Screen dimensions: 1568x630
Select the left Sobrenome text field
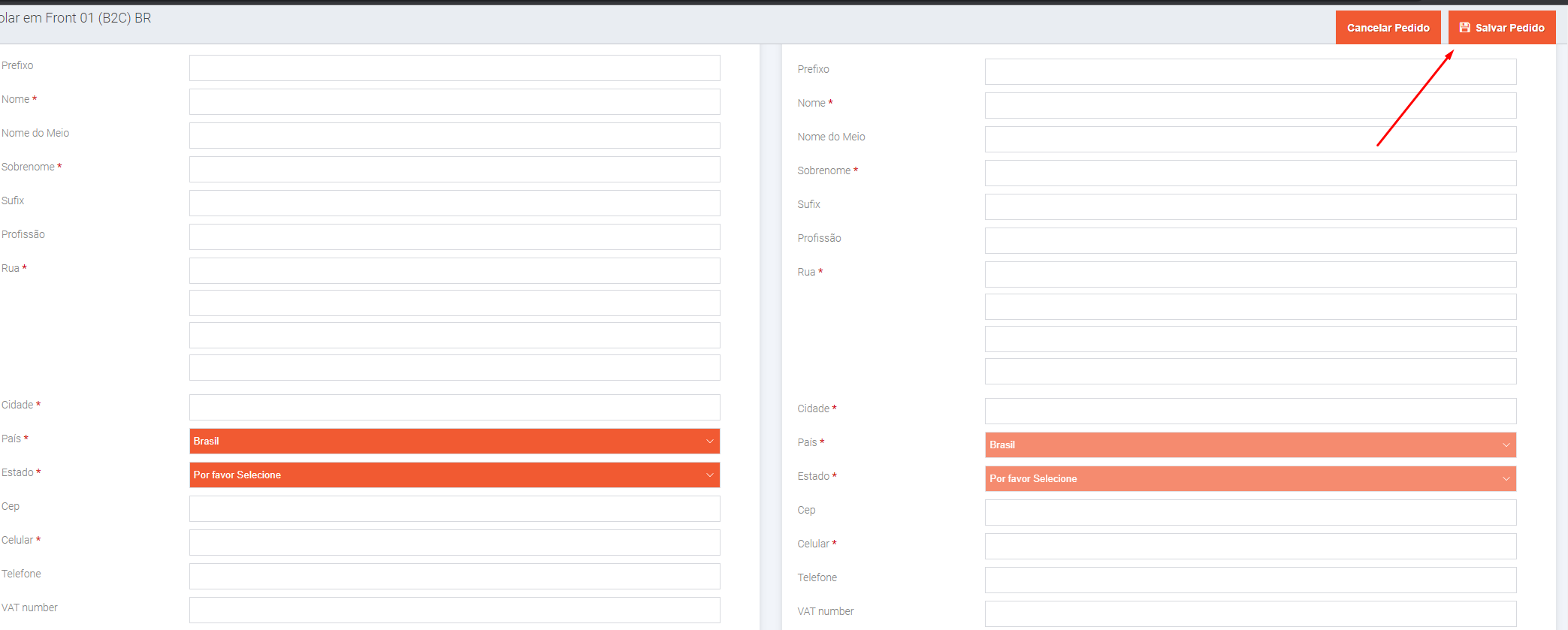454,170
